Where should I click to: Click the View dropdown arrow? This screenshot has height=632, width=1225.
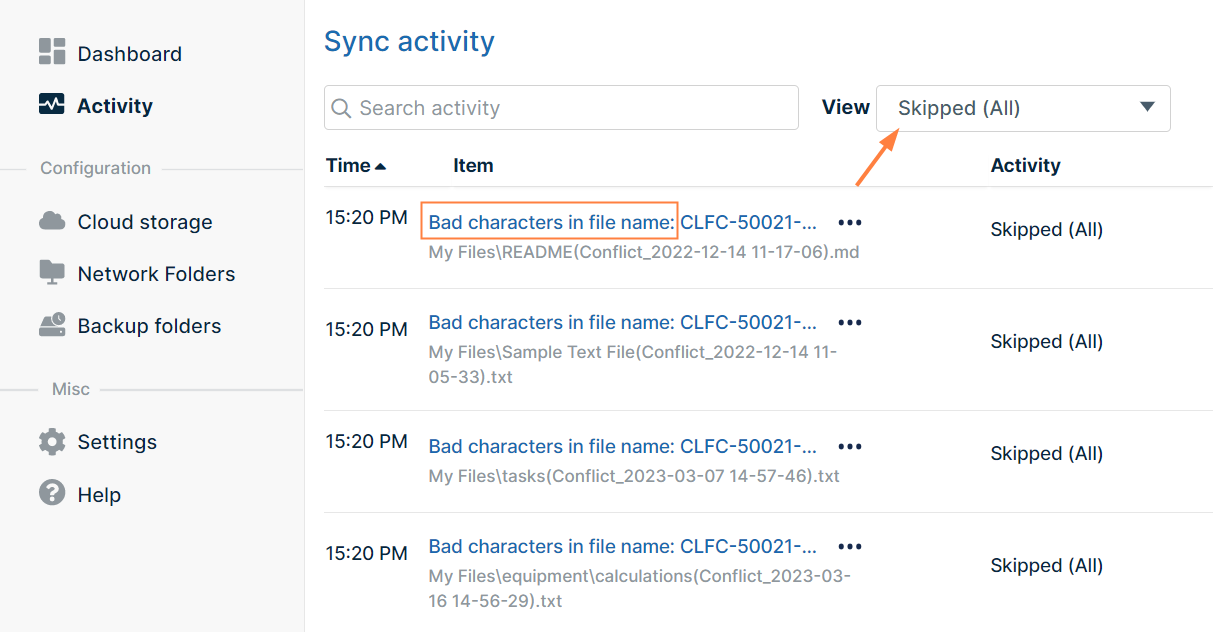(1147, 107)
